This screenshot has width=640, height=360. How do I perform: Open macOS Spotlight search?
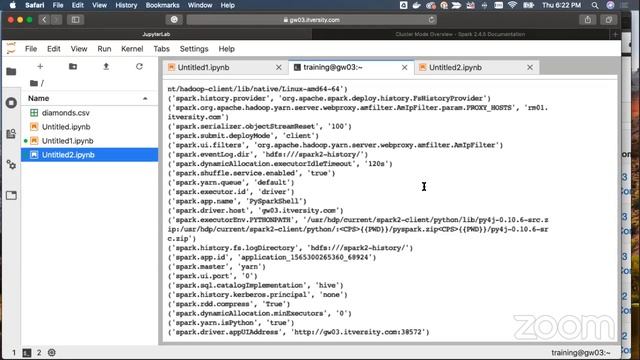click(595, 5)
